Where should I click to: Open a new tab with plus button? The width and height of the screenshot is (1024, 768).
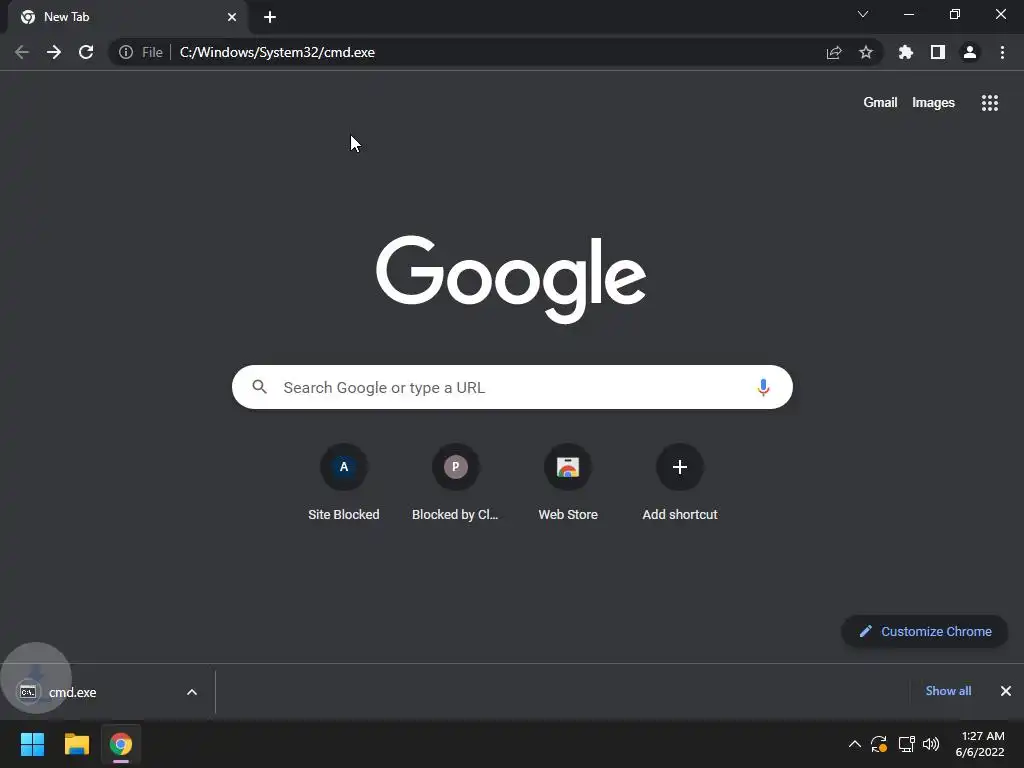click(x=270, y=17)
